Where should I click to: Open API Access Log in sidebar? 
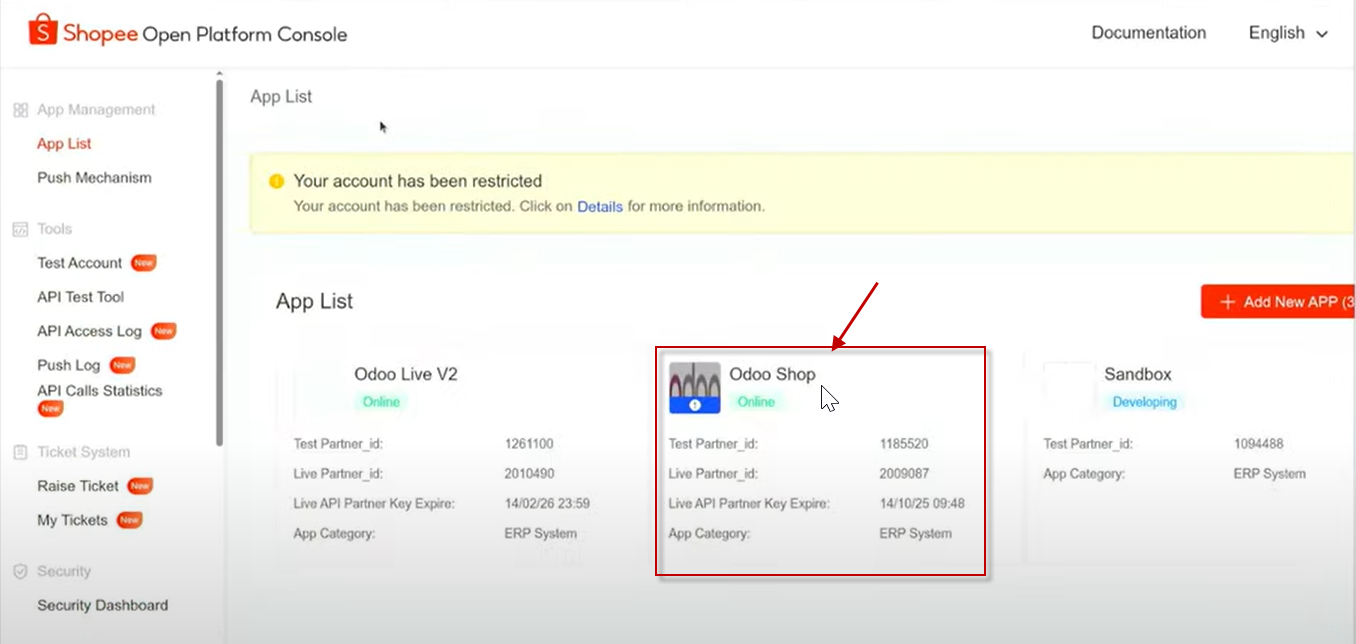[90, 331]
